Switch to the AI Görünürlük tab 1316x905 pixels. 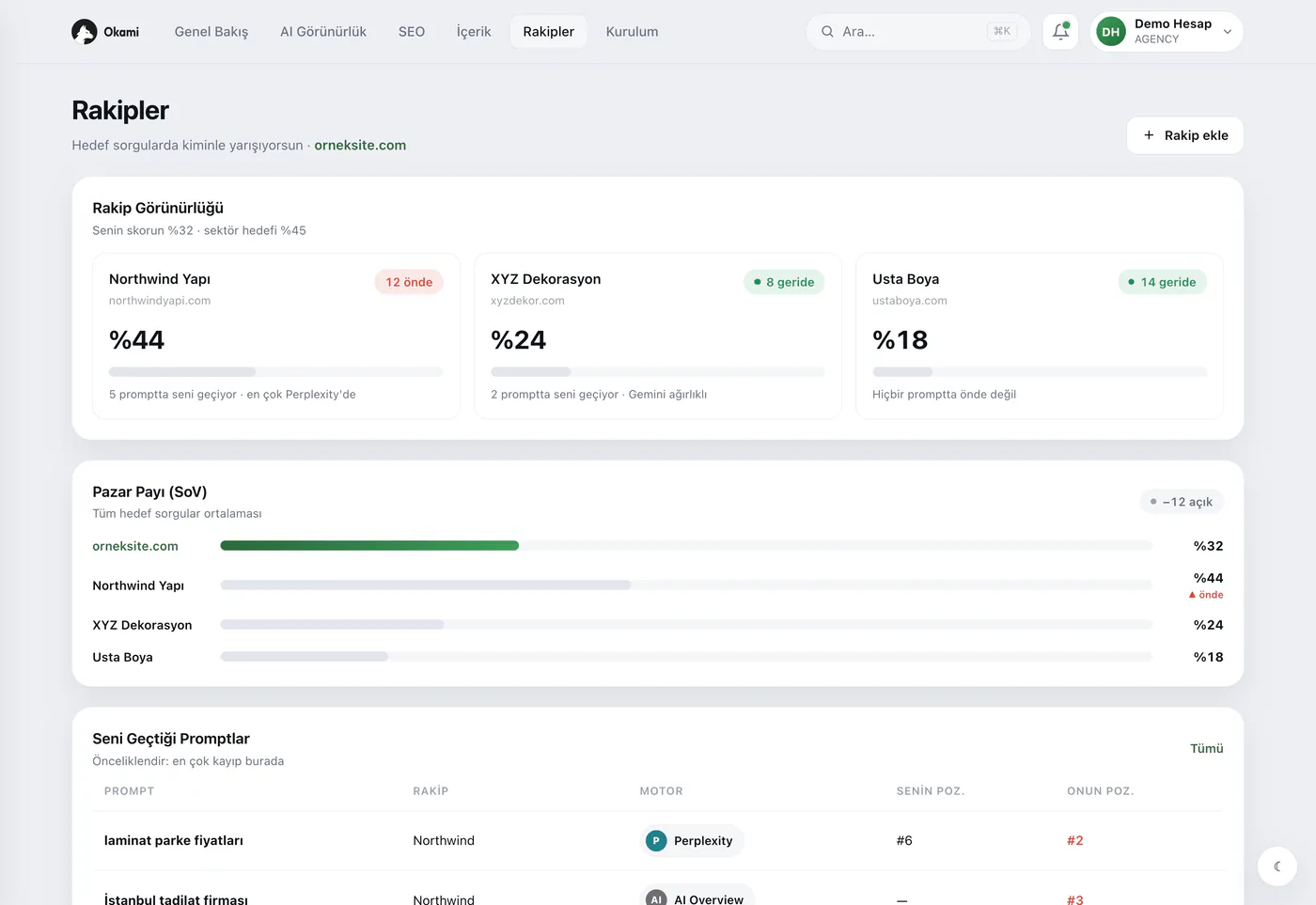[323, 32]
